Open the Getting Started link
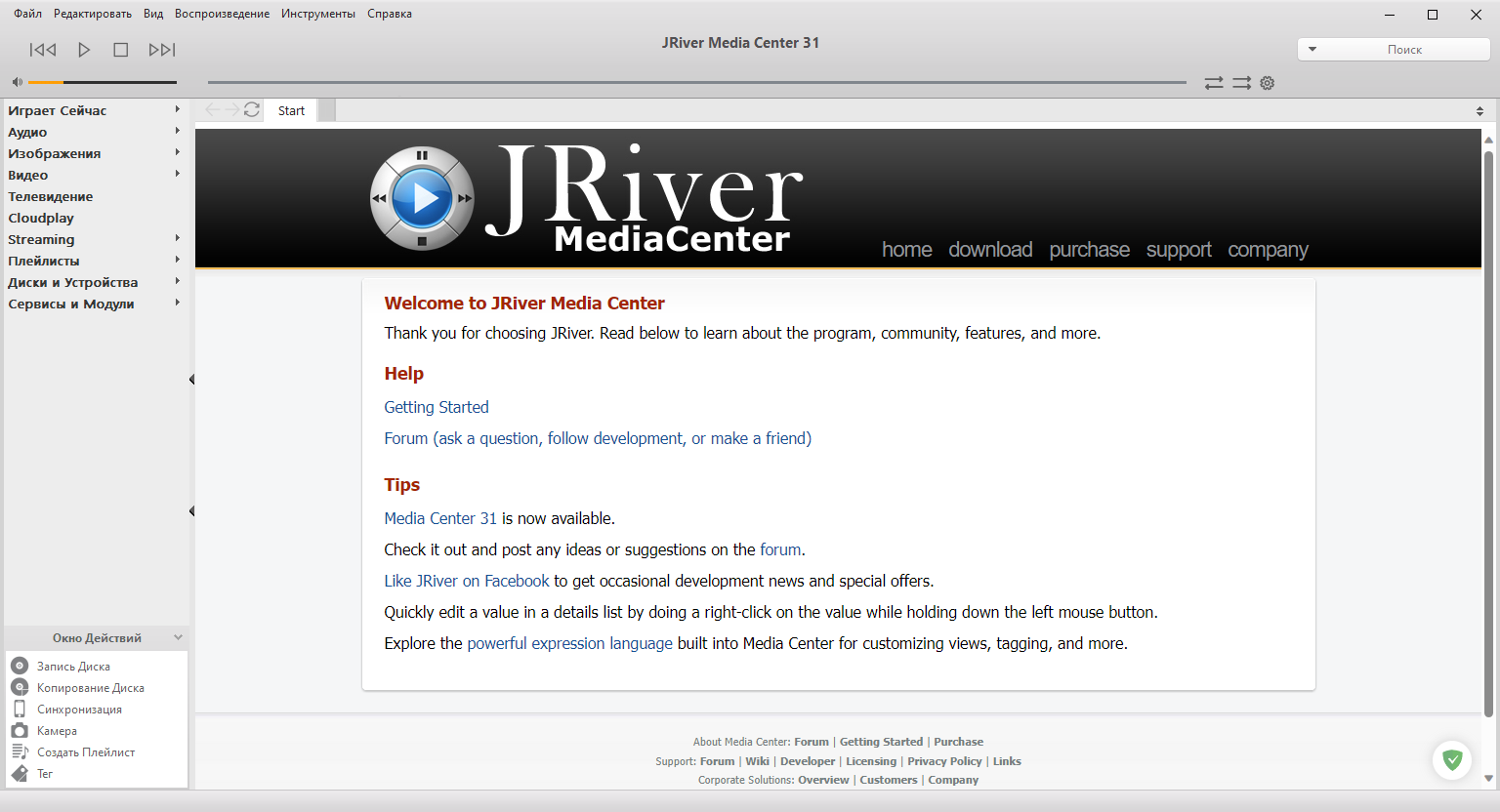This screenshot has height=812, width=1500. 436,407
